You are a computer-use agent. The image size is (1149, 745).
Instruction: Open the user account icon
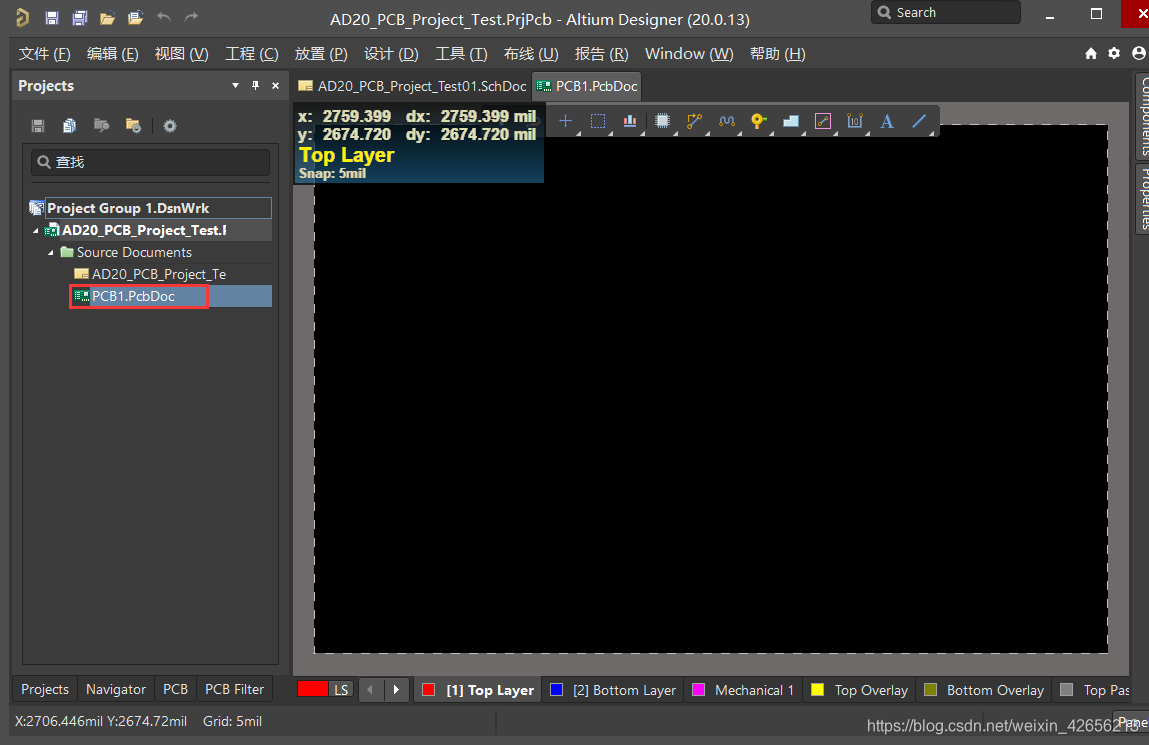point(1138,53)
